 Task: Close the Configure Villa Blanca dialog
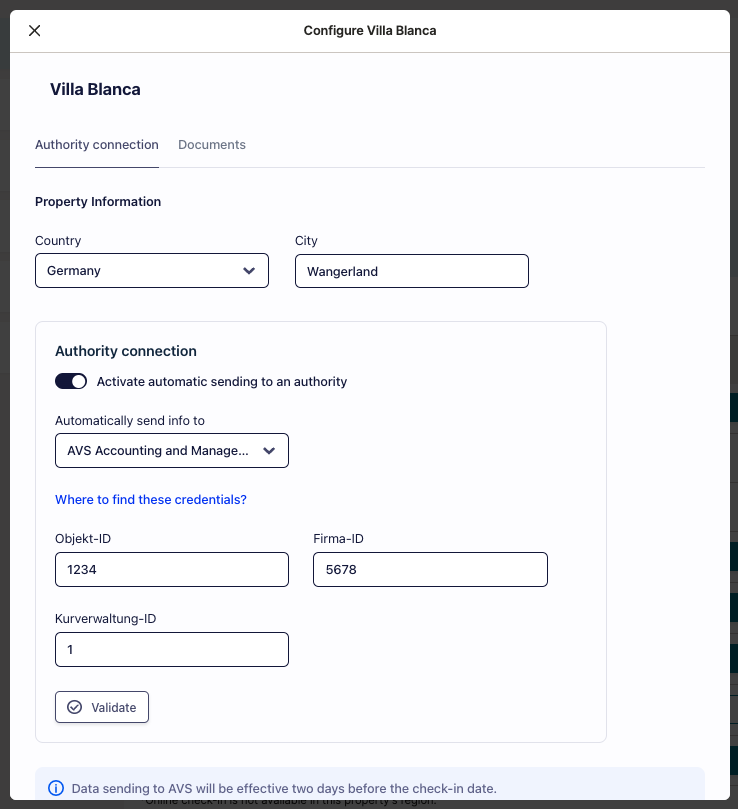click(x=35, y=31)
